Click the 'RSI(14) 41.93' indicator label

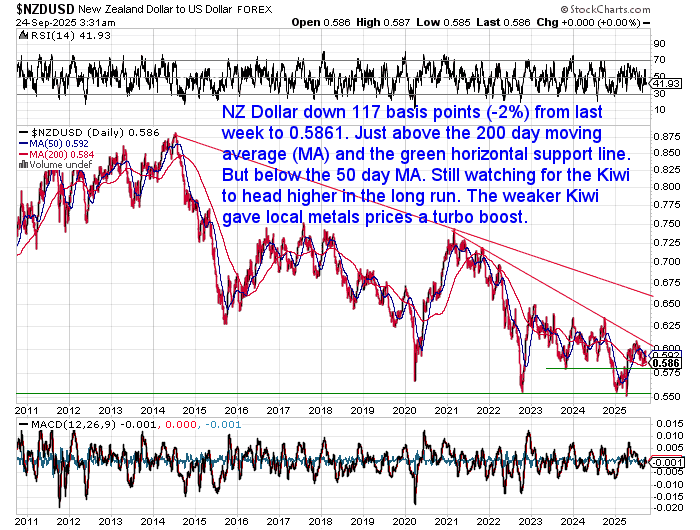[71, 35]
